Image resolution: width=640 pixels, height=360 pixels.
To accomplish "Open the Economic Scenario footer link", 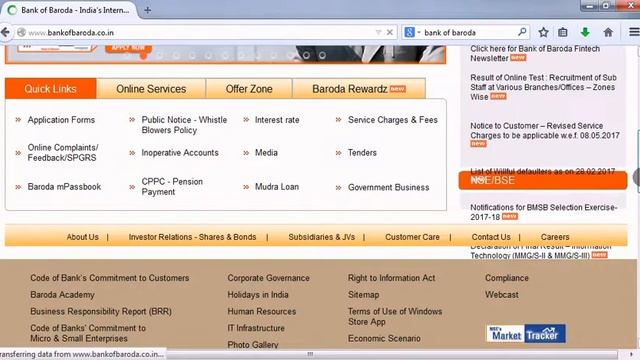I will [x=384, y=338].
